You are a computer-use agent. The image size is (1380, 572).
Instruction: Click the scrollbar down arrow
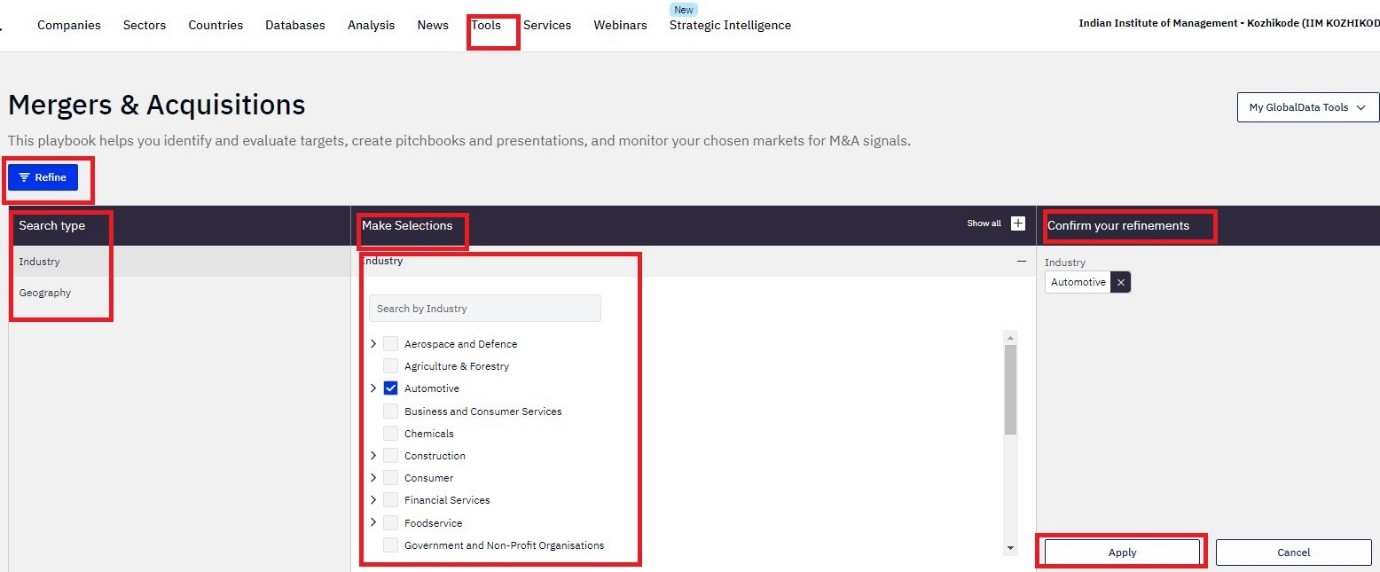coord(1010,548)
